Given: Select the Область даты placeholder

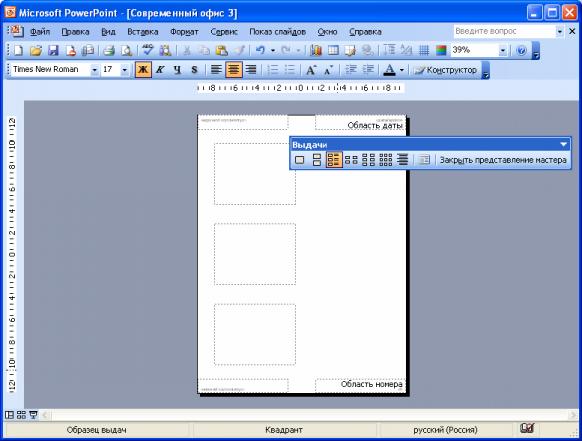Looking at the screenshot, I should coord(360,123).
